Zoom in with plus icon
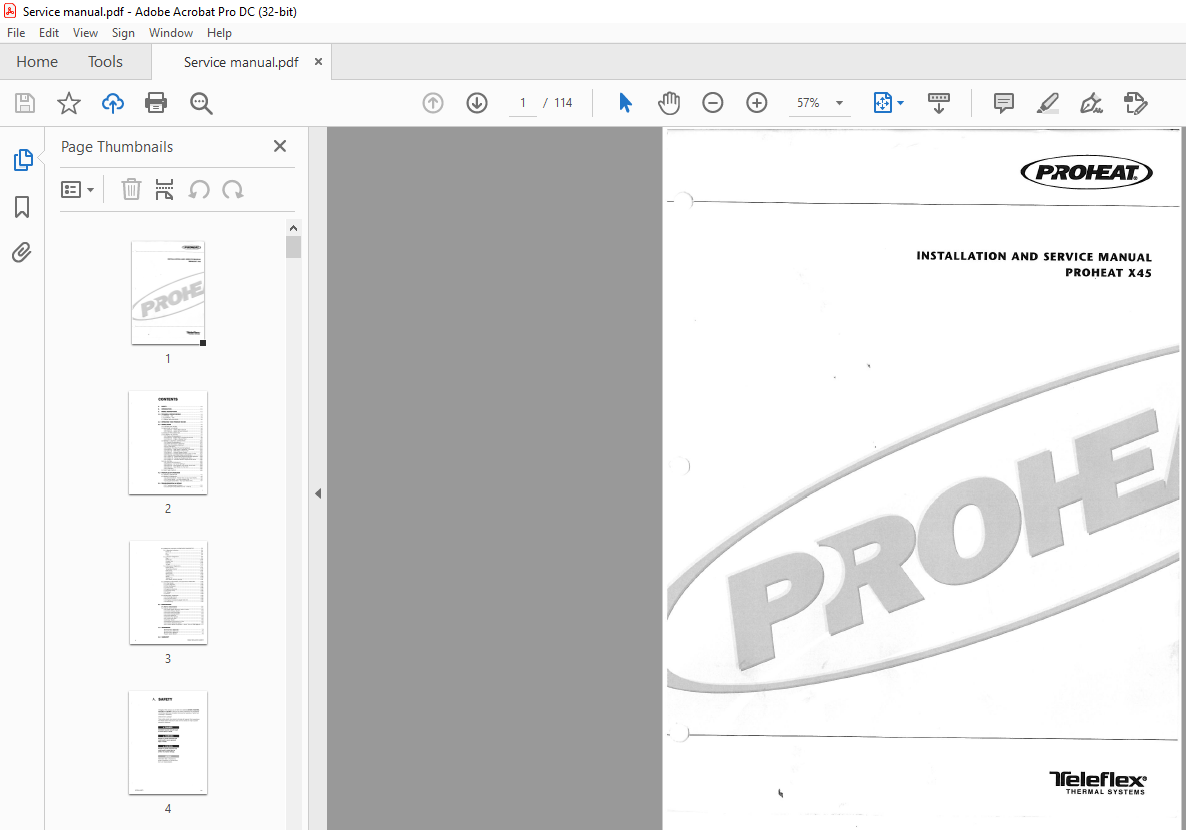Image resolution: width=1186 pixels, height=830 pixels. (756, 103)
